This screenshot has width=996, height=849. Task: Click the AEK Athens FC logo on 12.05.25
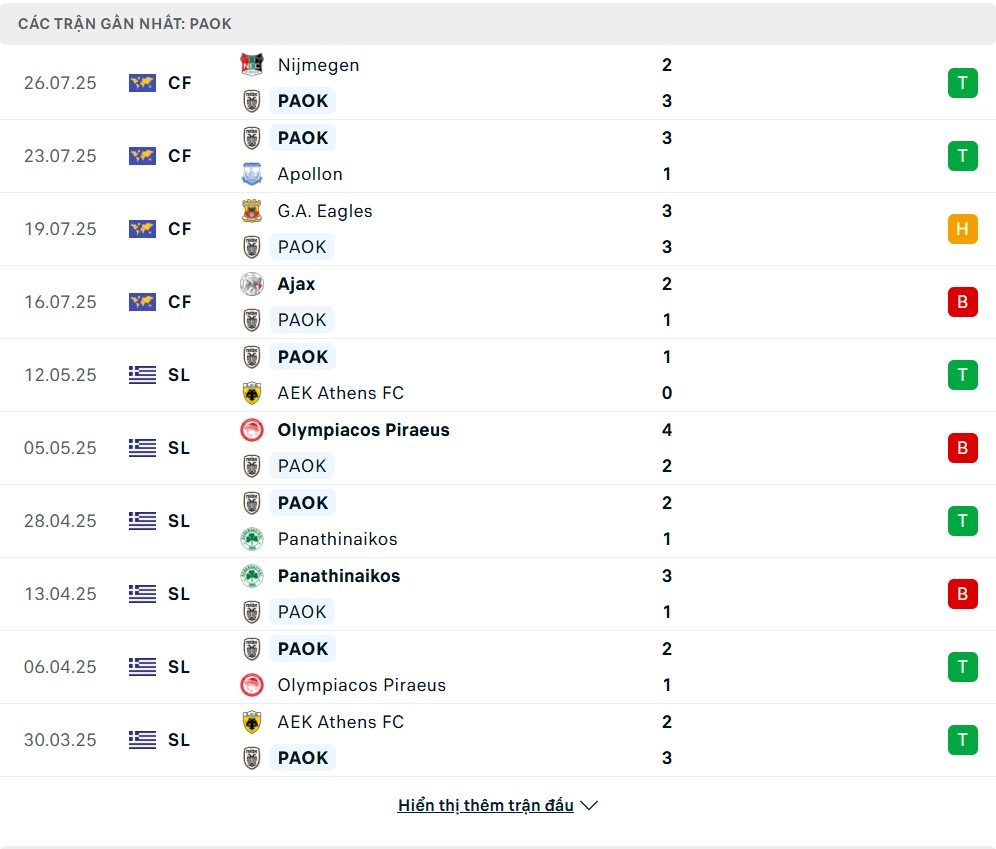point(252,393)
